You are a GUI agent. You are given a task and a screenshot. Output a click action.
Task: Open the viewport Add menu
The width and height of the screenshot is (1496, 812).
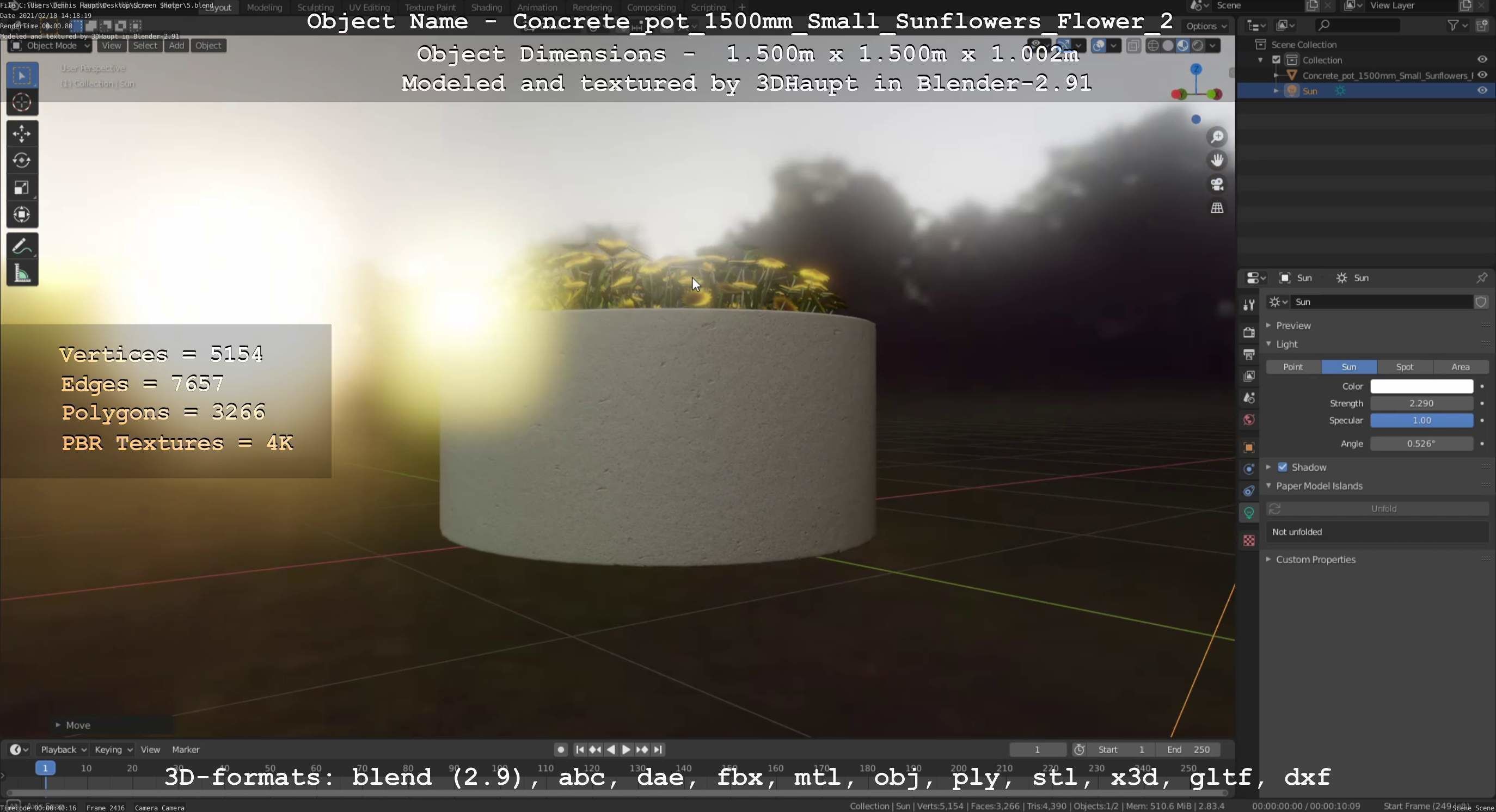[x=176, y=46]
